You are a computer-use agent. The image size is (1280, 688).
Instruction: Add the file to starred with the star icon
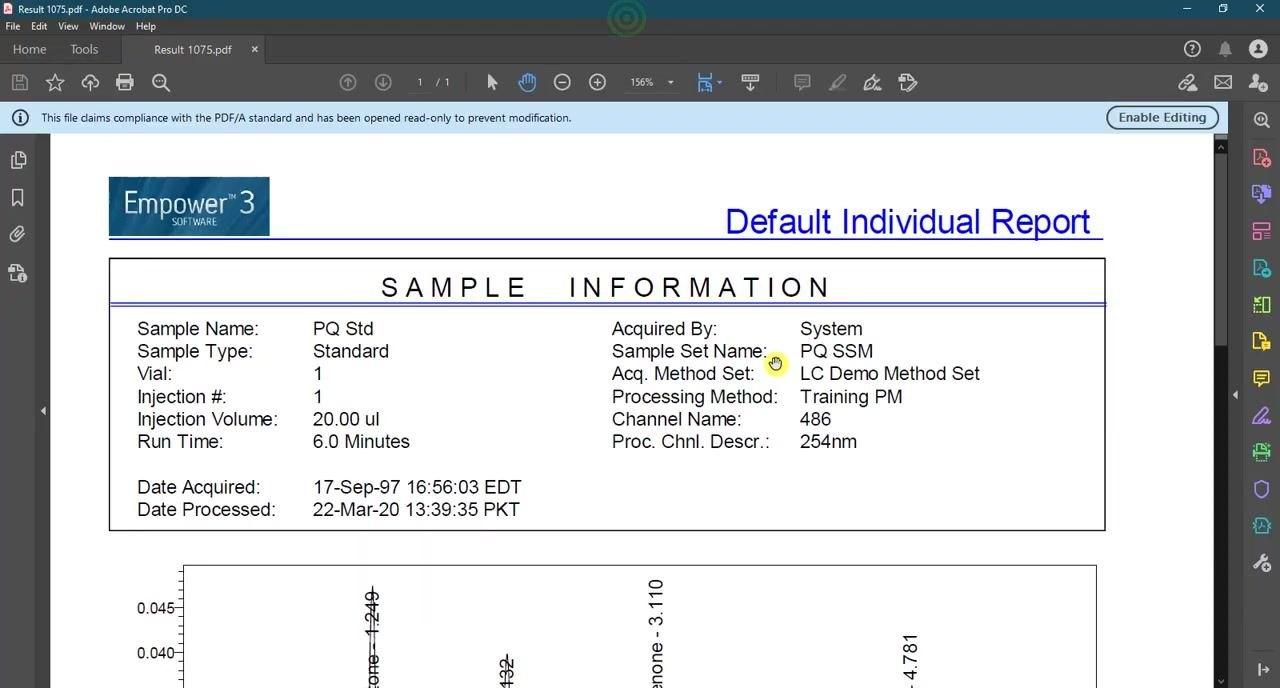pyautogui.click(x=55, y=83)
